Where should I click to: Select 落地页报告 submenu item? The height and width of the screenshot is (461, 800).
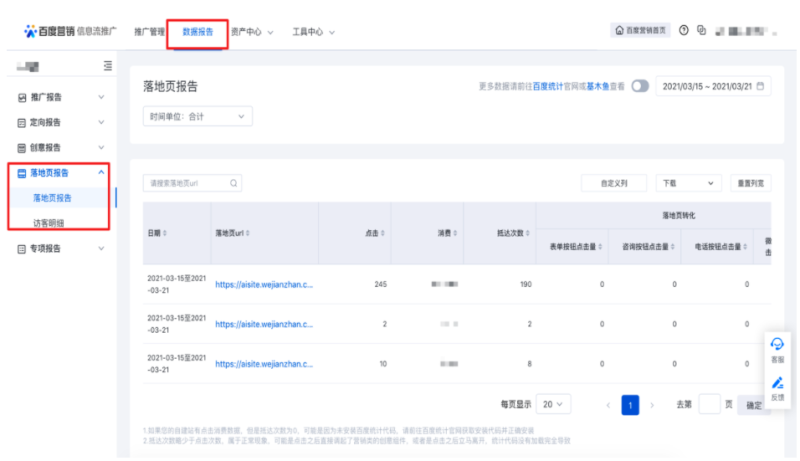coord(53,198)
